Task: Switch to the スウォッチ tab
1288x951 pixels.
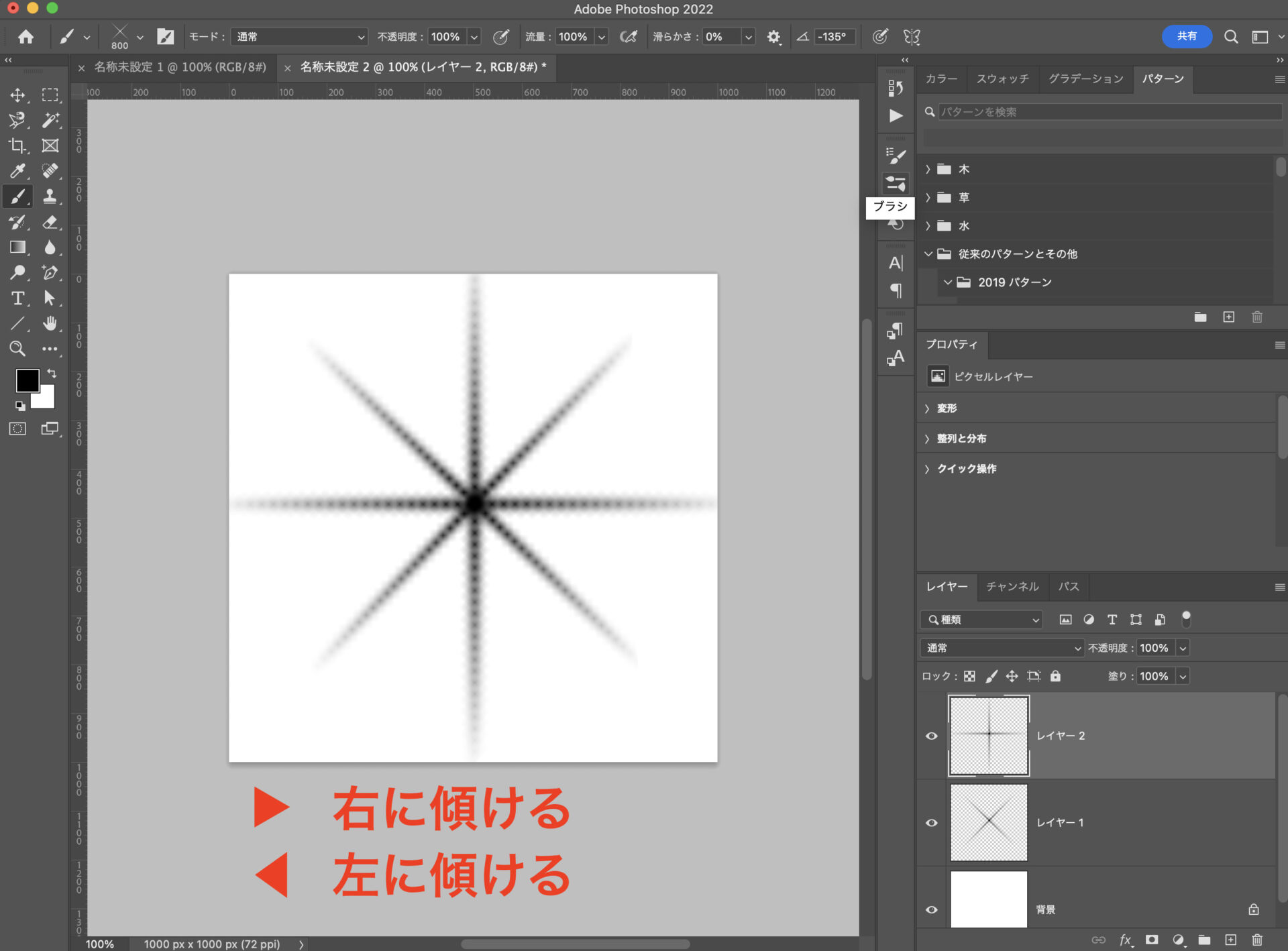Action: [1002, 79]
